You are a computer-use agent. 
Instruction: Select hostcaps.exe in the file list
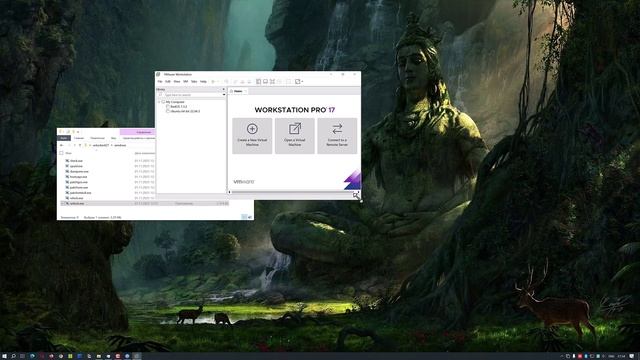point(78,177)
